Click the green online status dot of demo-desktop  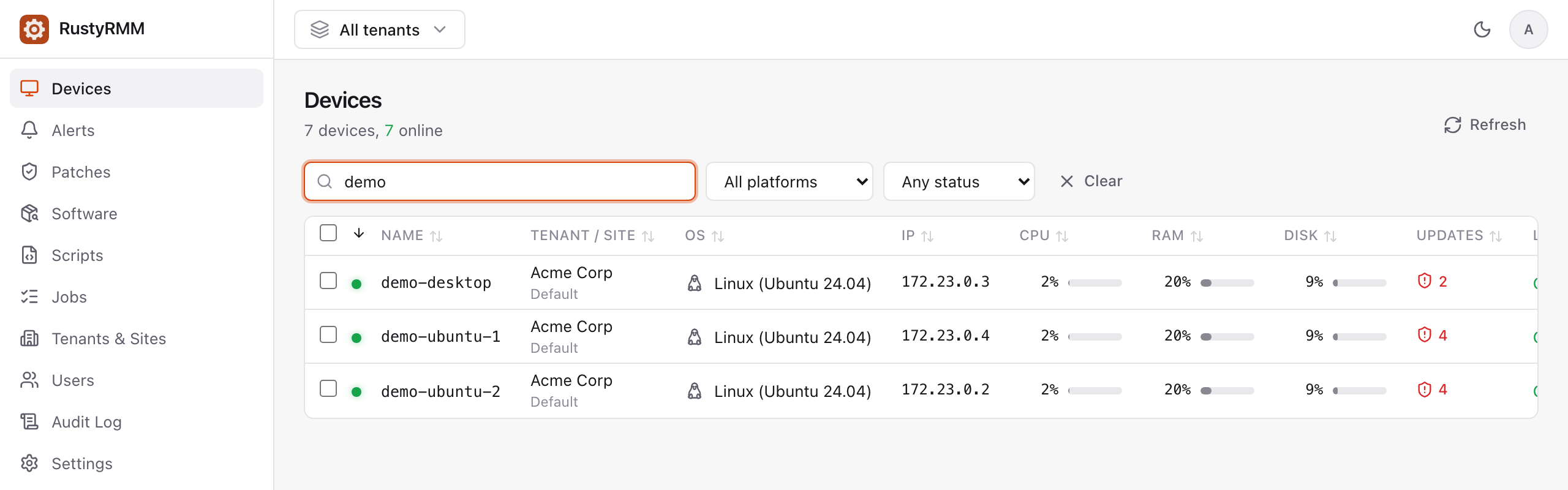point(356,284)
